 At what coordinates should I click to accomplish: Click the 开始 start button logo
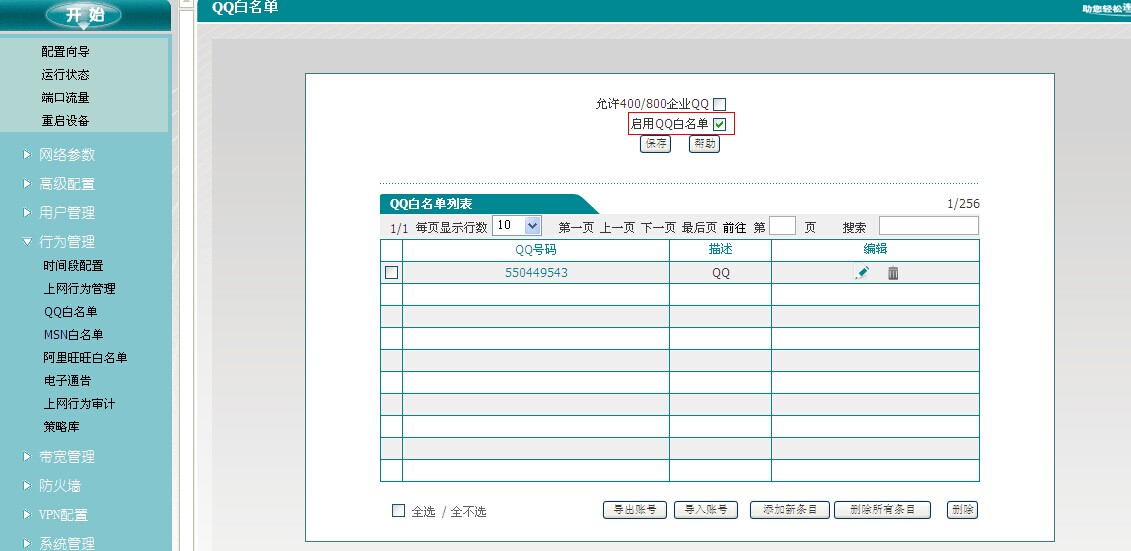(x=84, y=14)
